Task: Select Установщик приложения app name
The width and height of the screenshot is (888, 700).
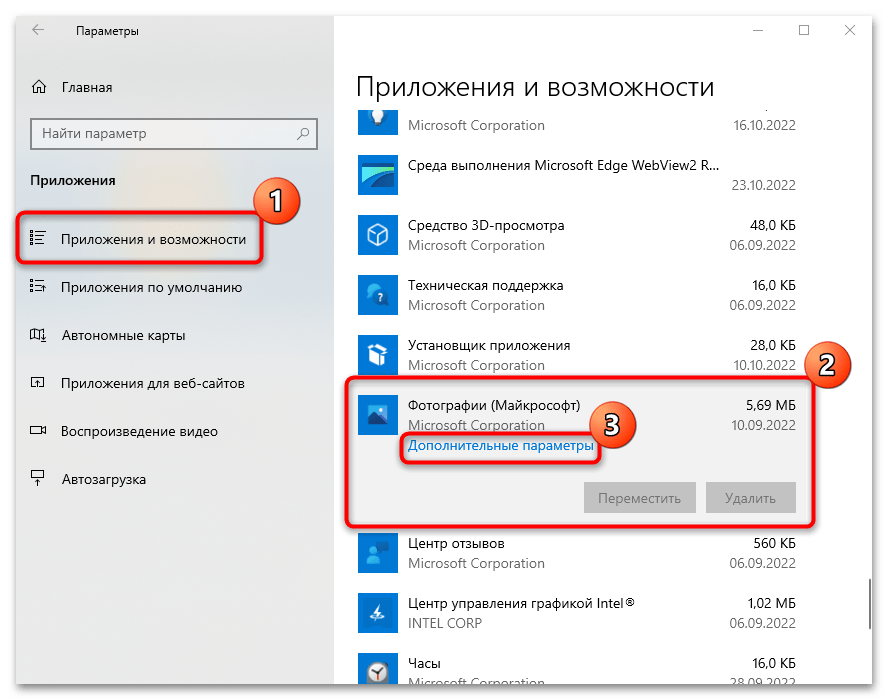Action: pyautogui.click(x=489, y=345)
